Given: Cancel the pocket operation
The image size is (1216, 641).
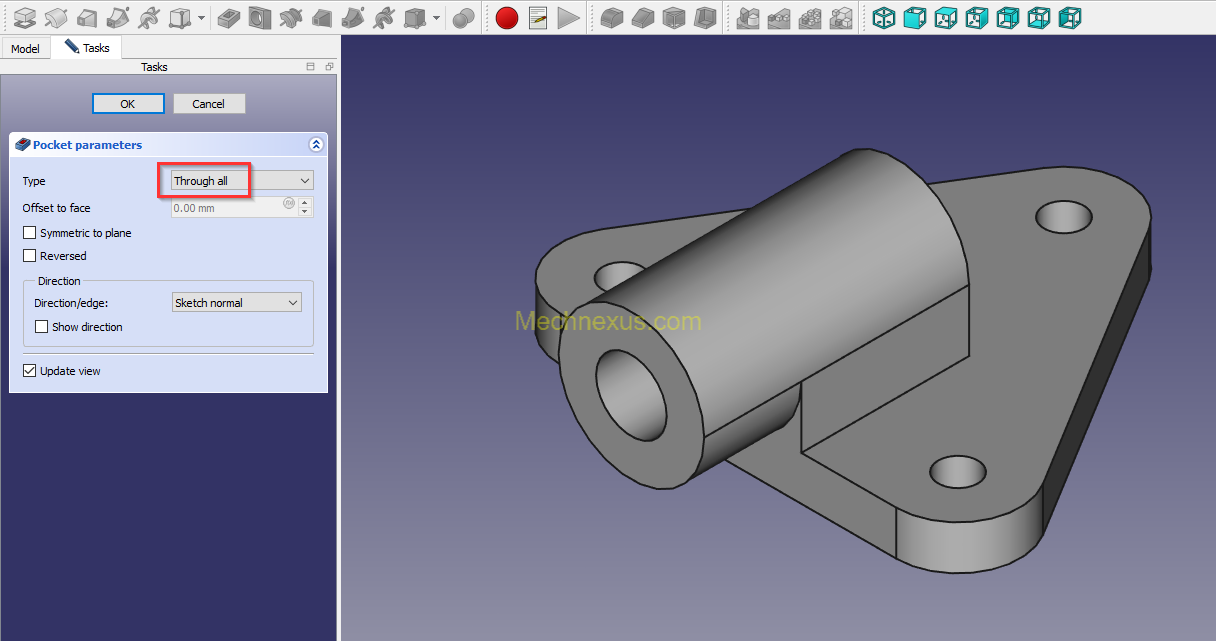Looking at the screenshot, I should pyautogui.click(x=209, y=104).
